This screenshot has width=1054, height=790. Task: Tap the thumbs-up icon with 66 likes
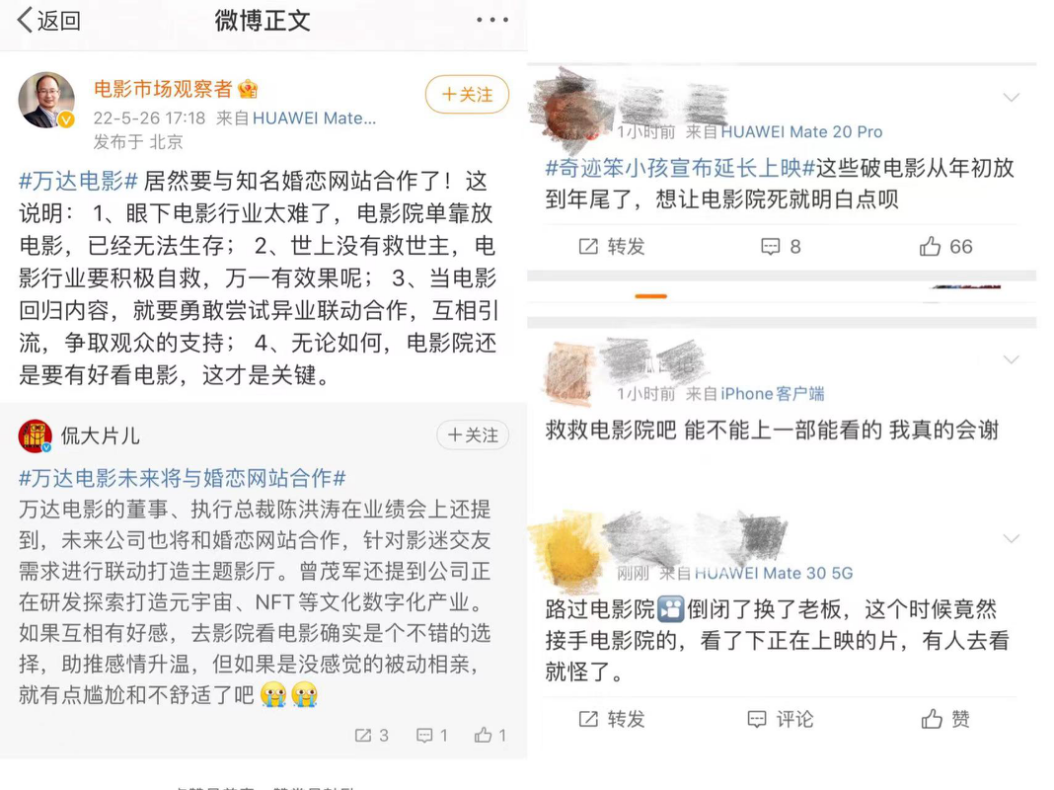click(946, 247)
